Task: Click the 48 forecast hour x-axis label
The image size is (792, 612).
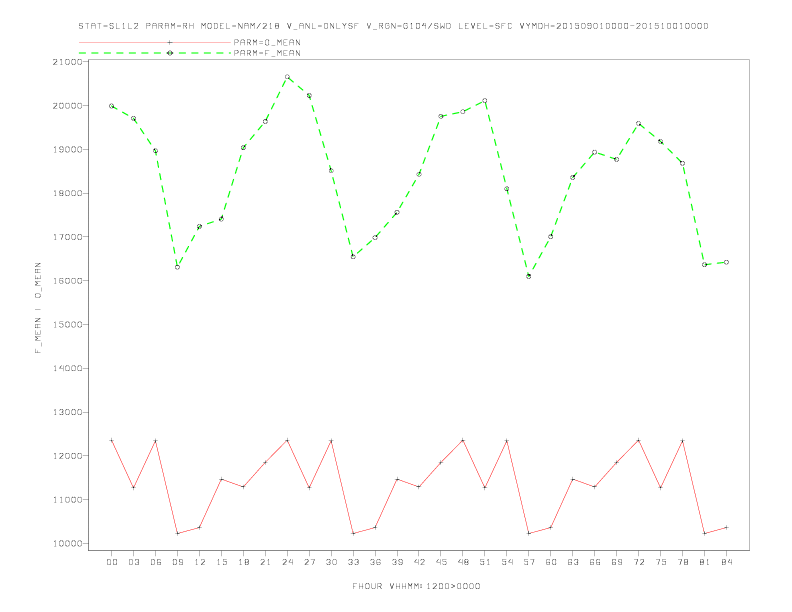Action: [x=463, y=562]
